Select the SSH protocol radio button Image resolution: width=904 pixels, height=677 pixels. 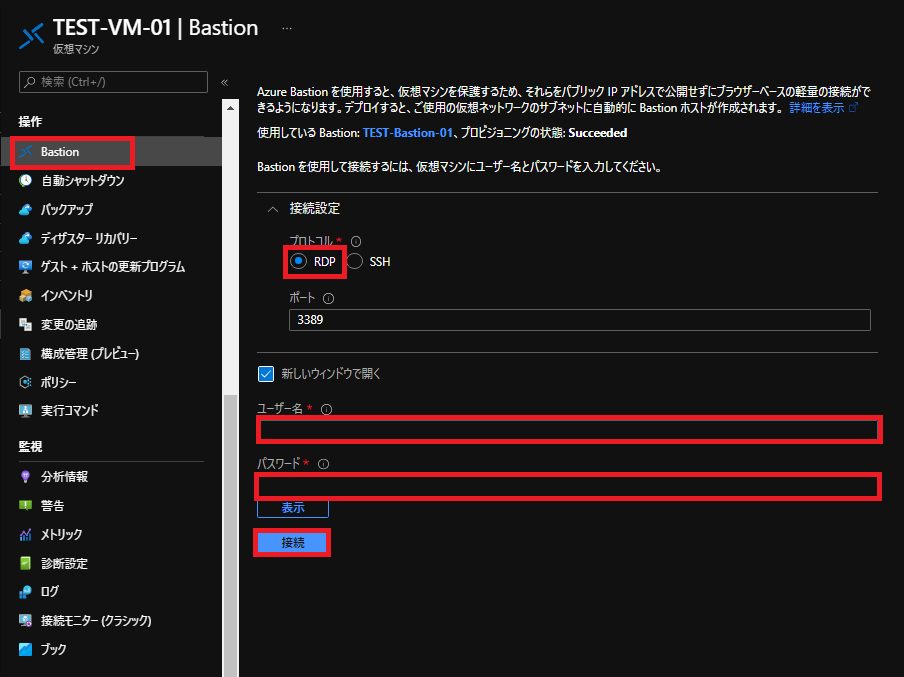pos(355,261)
